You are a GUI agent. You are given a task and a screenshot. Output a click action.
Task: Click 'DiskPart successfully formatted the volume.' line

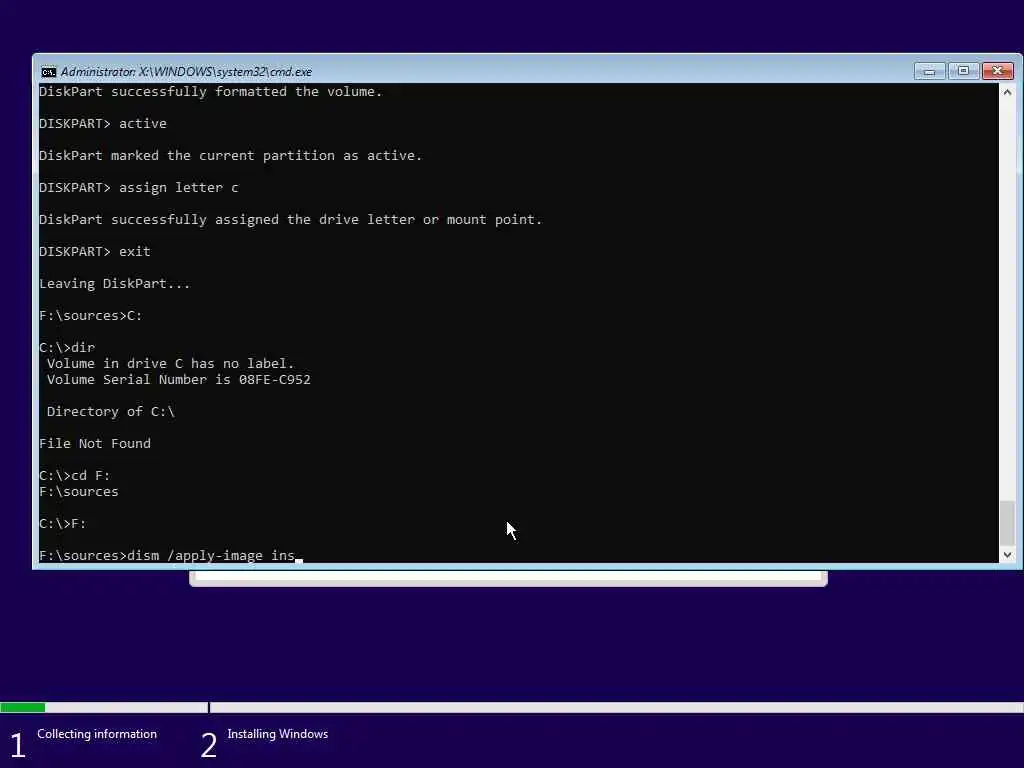click(210, 92)
